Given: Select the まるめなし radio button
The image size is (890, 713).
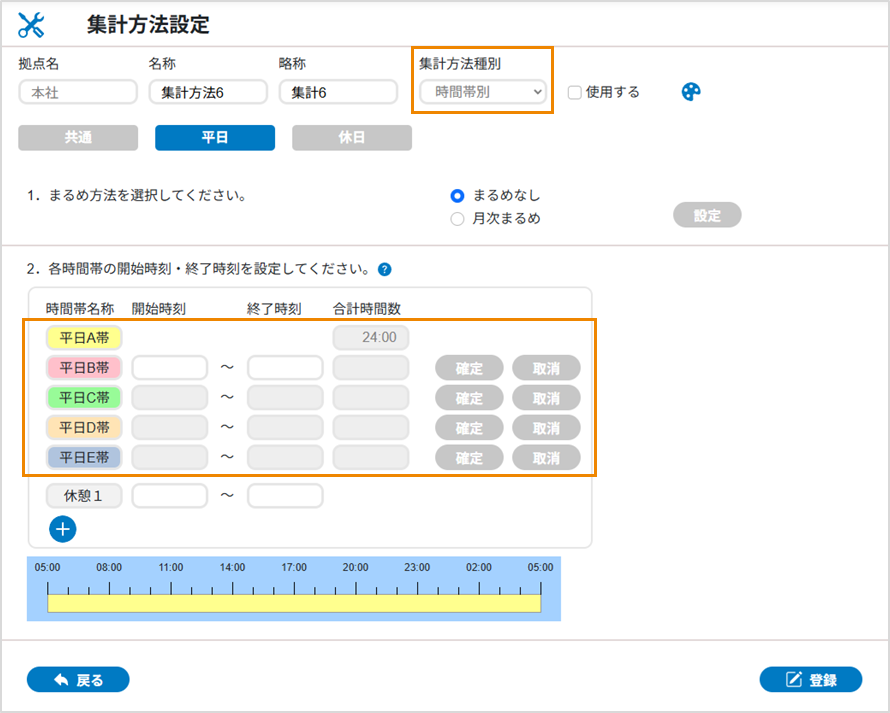Looking at the screenshot, I should tap(457, 196).
